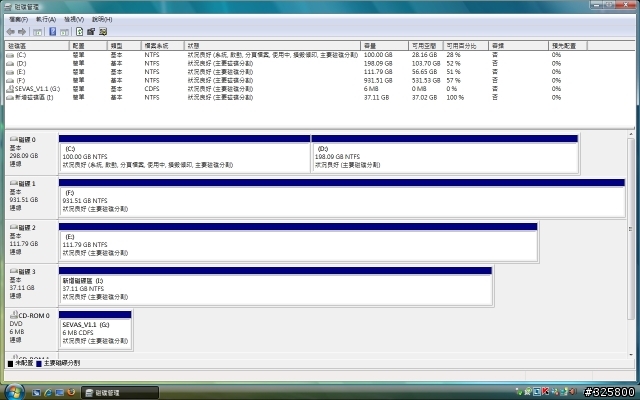Click the 磁碟 0 disk icon in the lower pane
The image size is (640, 400).
pos(14,139)
